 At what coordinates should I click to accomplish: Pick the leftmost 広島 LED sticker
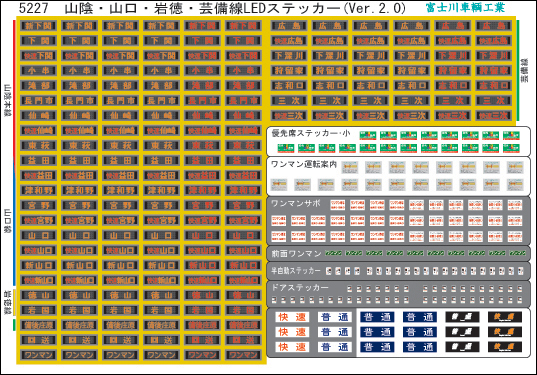[289, 25]
